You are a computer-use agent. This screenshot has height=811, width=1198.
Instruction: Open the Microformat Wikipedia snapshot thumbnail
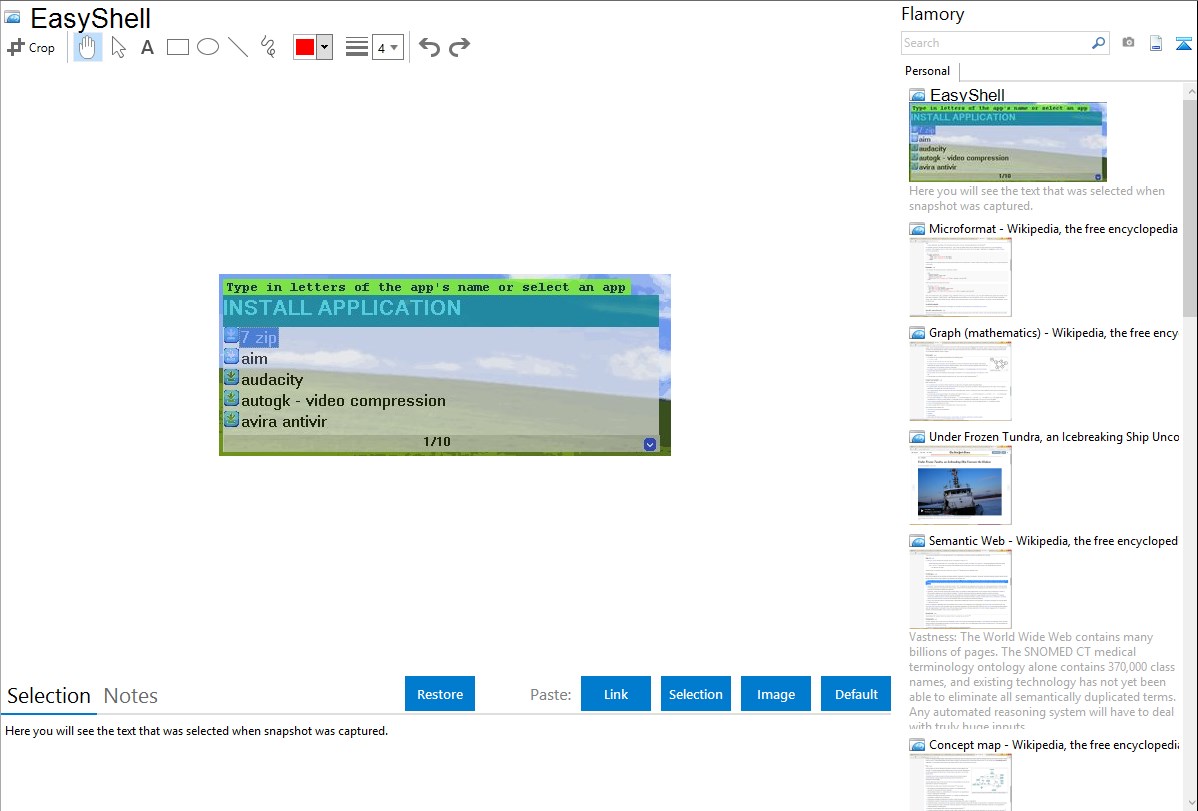(x=960, y=277)
